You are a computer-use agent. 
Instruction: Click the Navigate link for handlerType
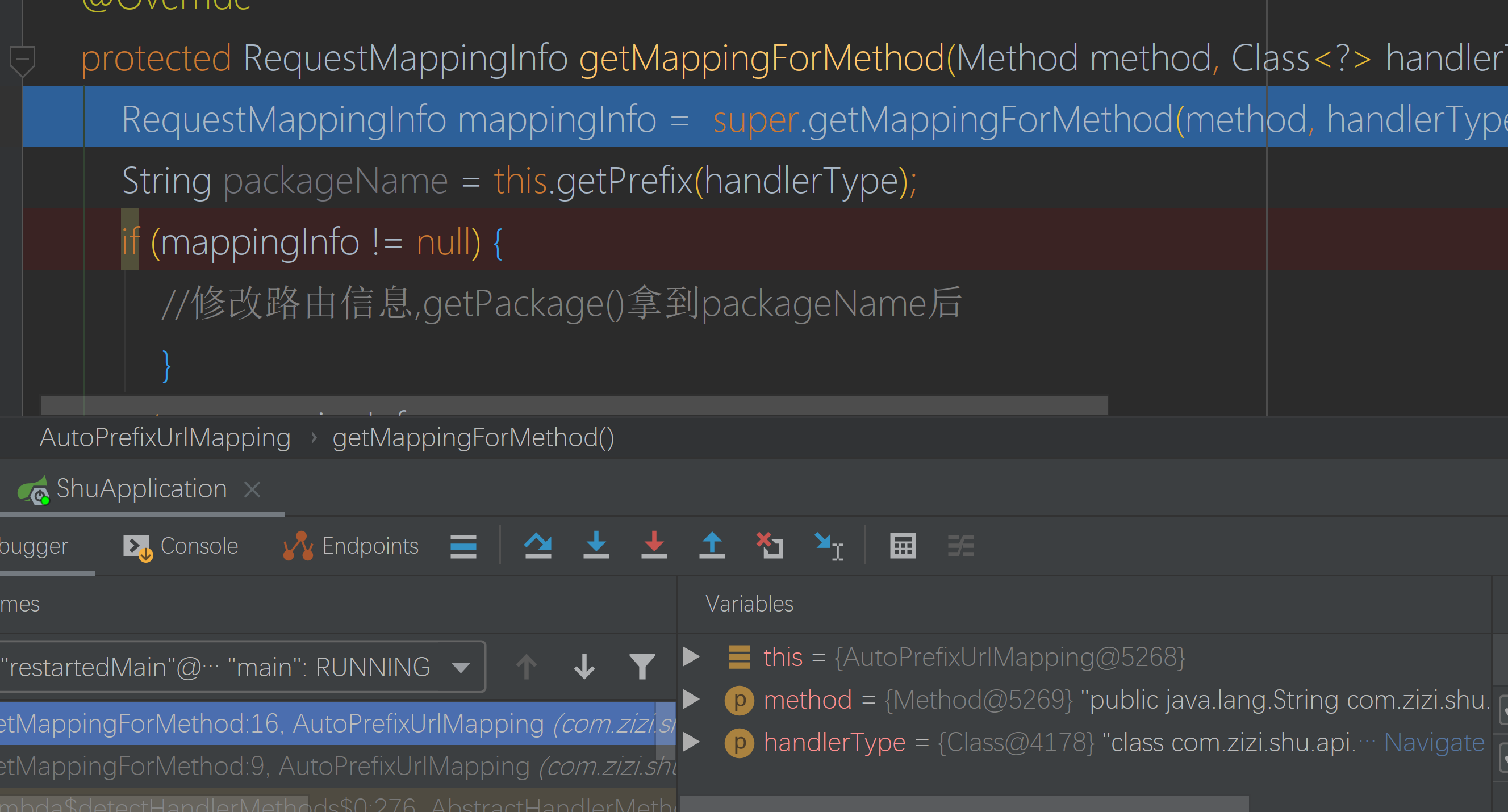click(x=1434, y=742)
